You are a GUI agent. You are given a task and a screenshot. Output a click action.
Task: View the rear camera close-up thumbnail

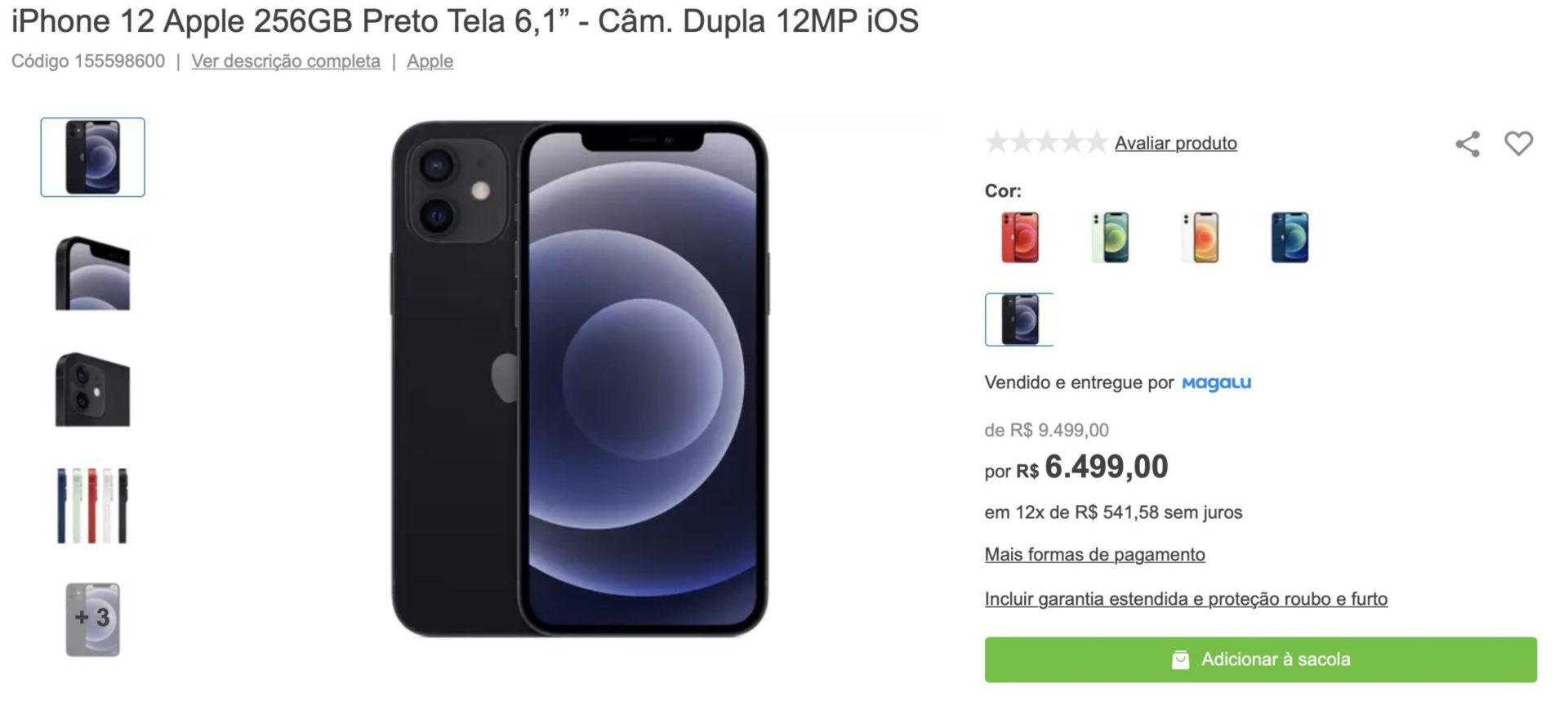click(x=93, y=389)
